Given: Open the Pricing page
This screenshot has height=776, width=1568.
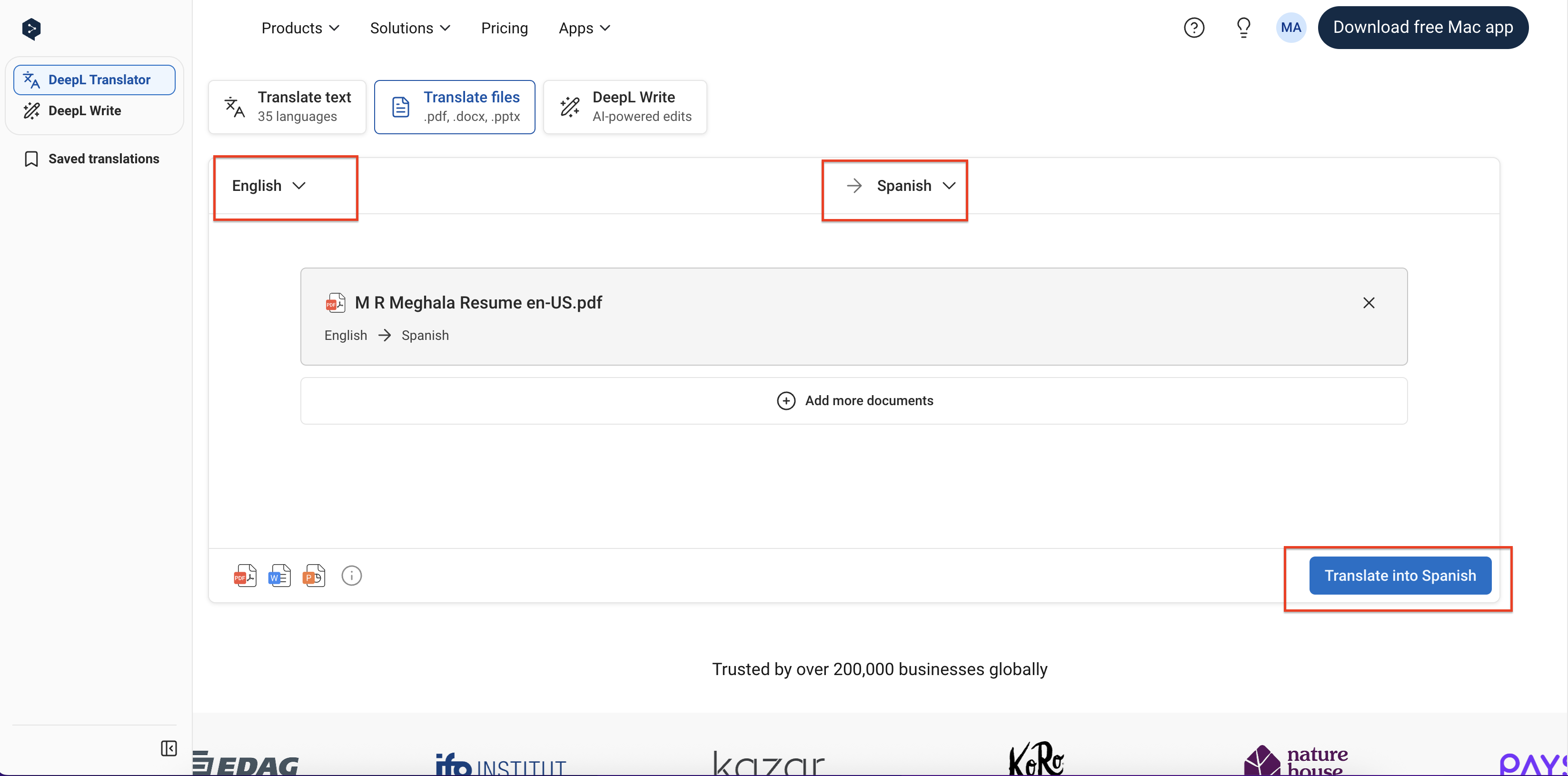Looking at the screenshot, I should [x=504, y=28].
